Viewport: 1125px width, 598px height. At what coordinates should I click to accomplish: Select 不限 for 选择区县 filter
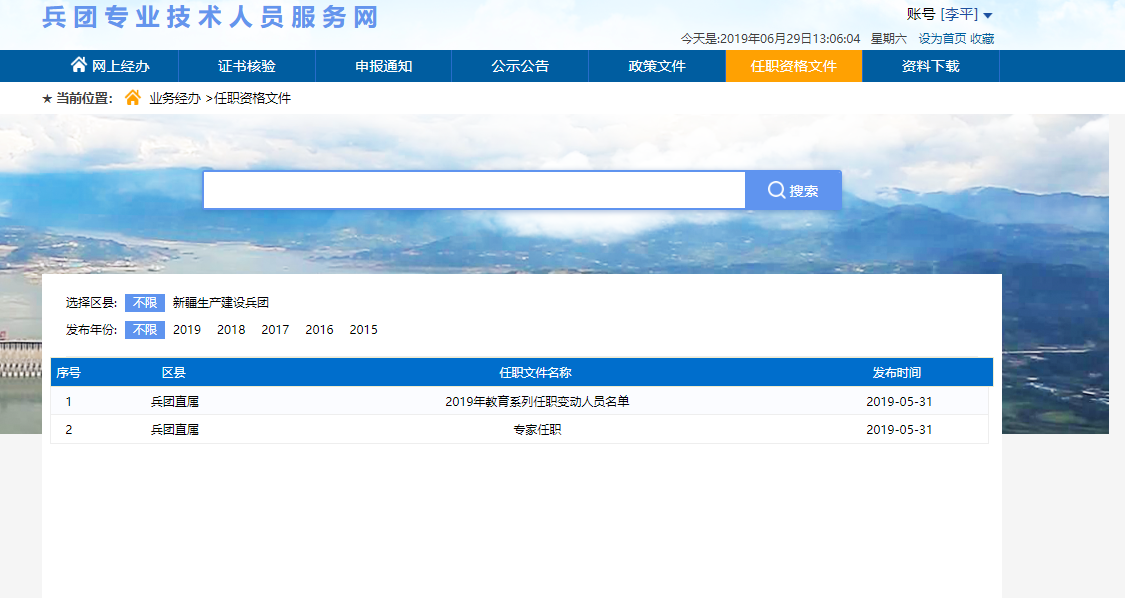click(145, 303)
